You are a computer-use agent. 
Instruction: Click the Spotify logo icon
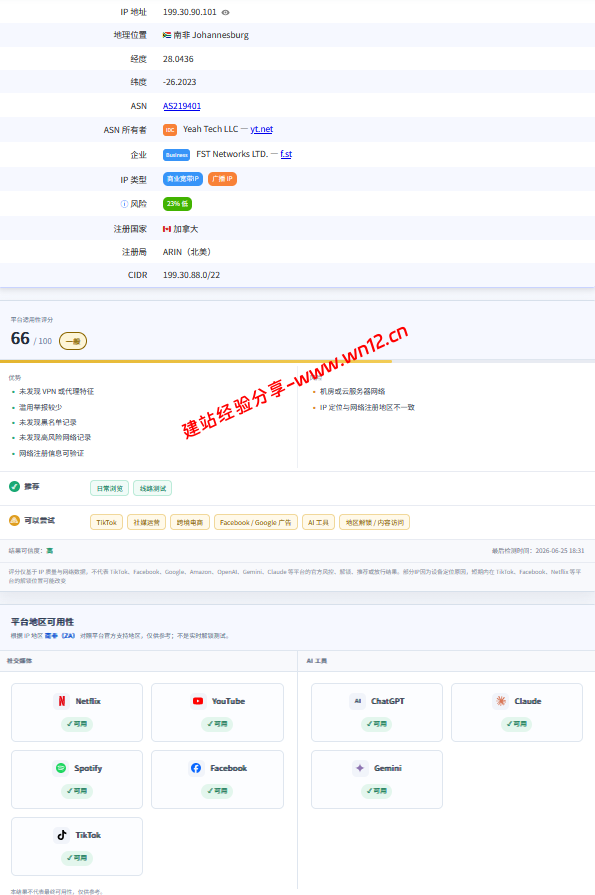[x=61, y=768]
